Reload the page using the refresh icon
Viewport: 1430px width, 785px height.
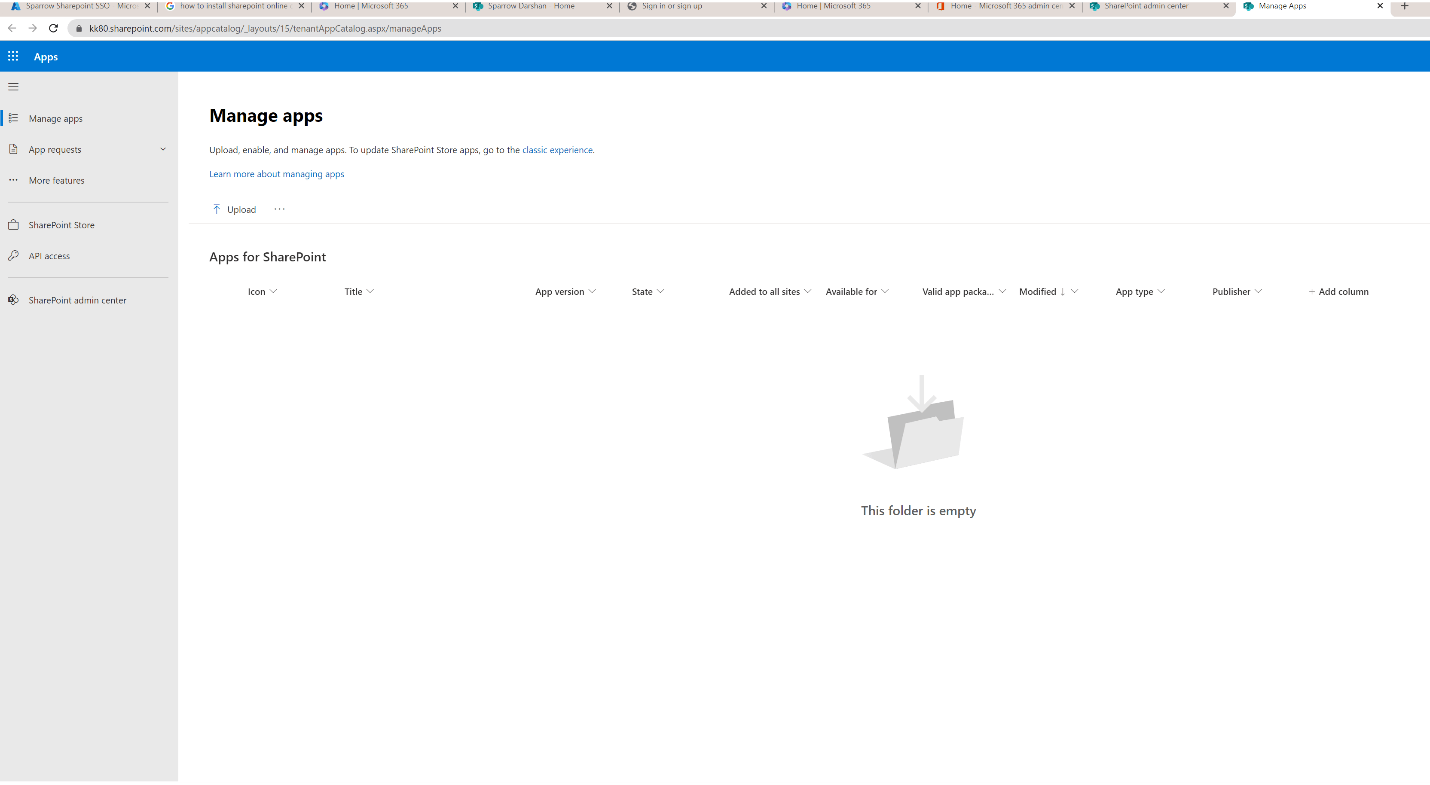tap(53, 29)
